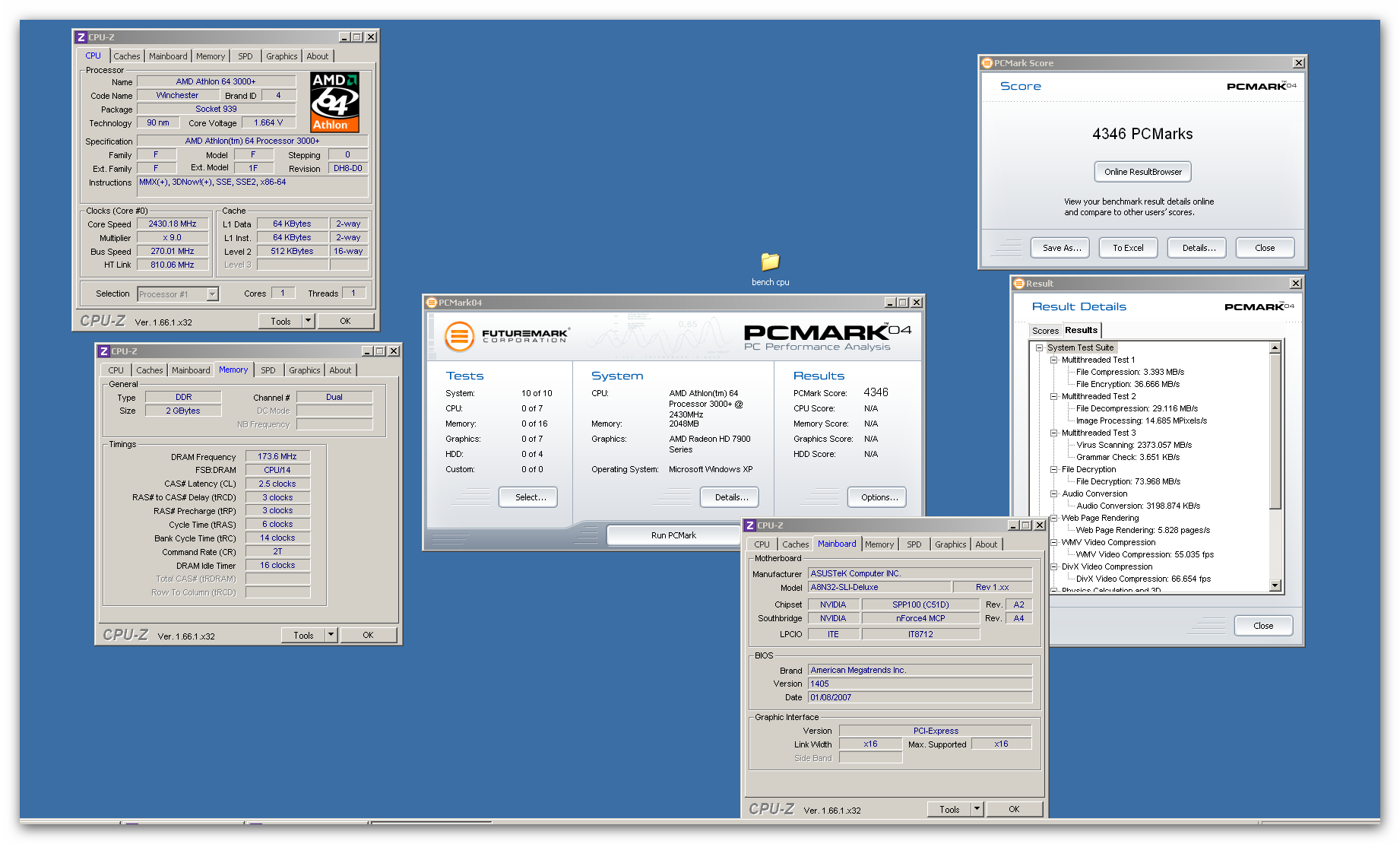
Task: Click Close button in PCMark Score window
Action: pos(1265,248)
